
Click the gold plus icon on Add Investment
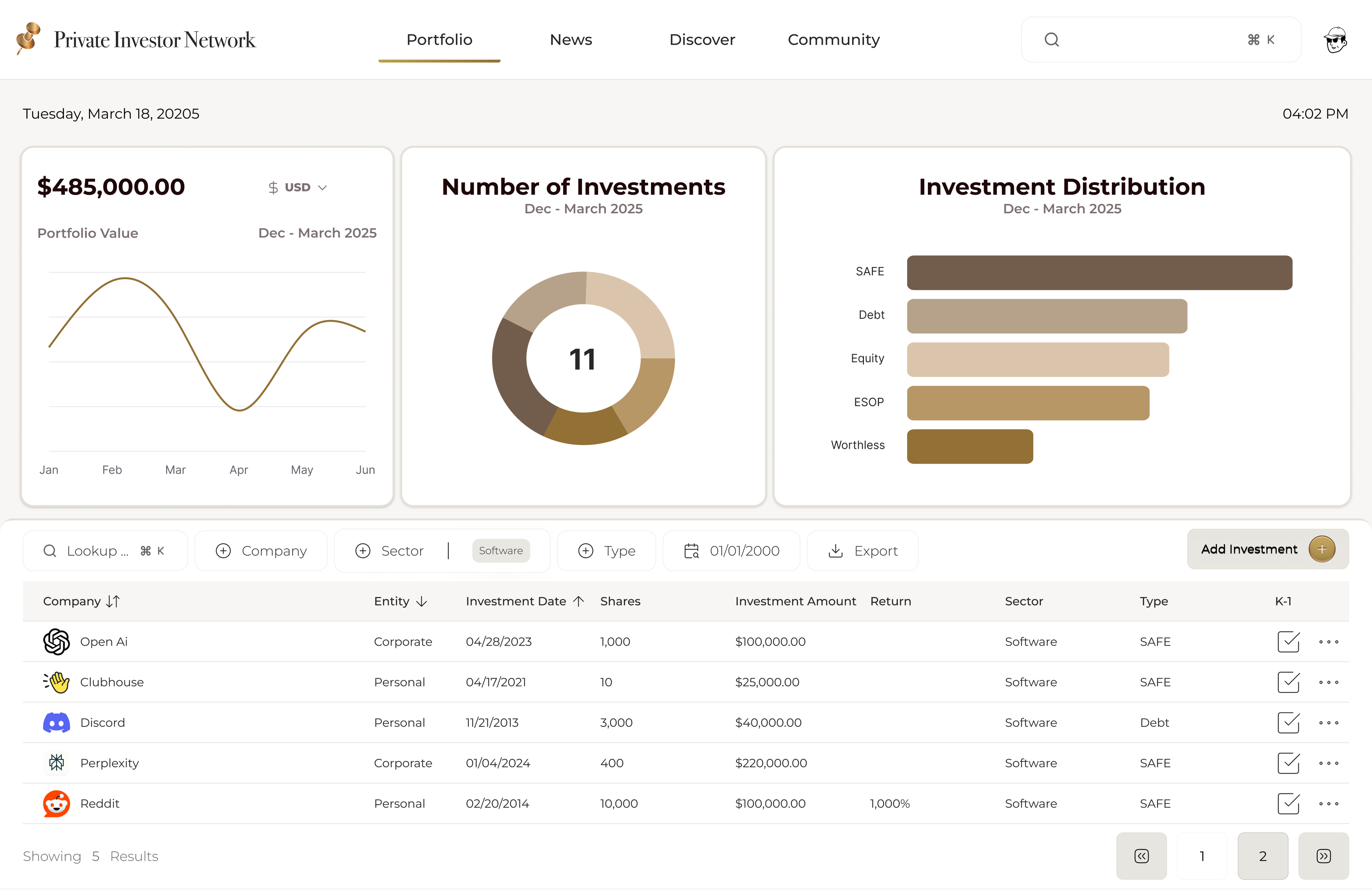[x=1322, y=550]
